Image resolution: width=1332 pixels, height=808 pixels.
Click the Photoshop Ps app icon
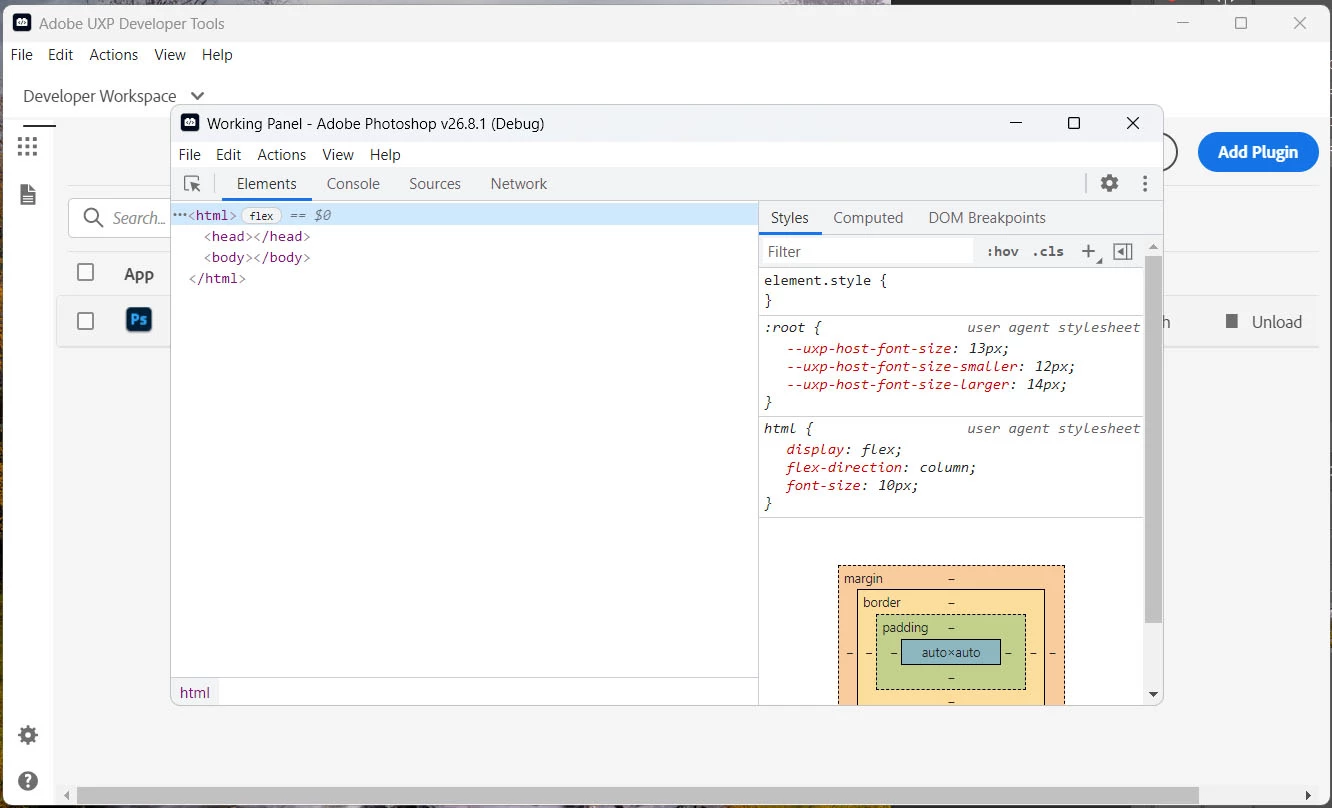(139, 320)
